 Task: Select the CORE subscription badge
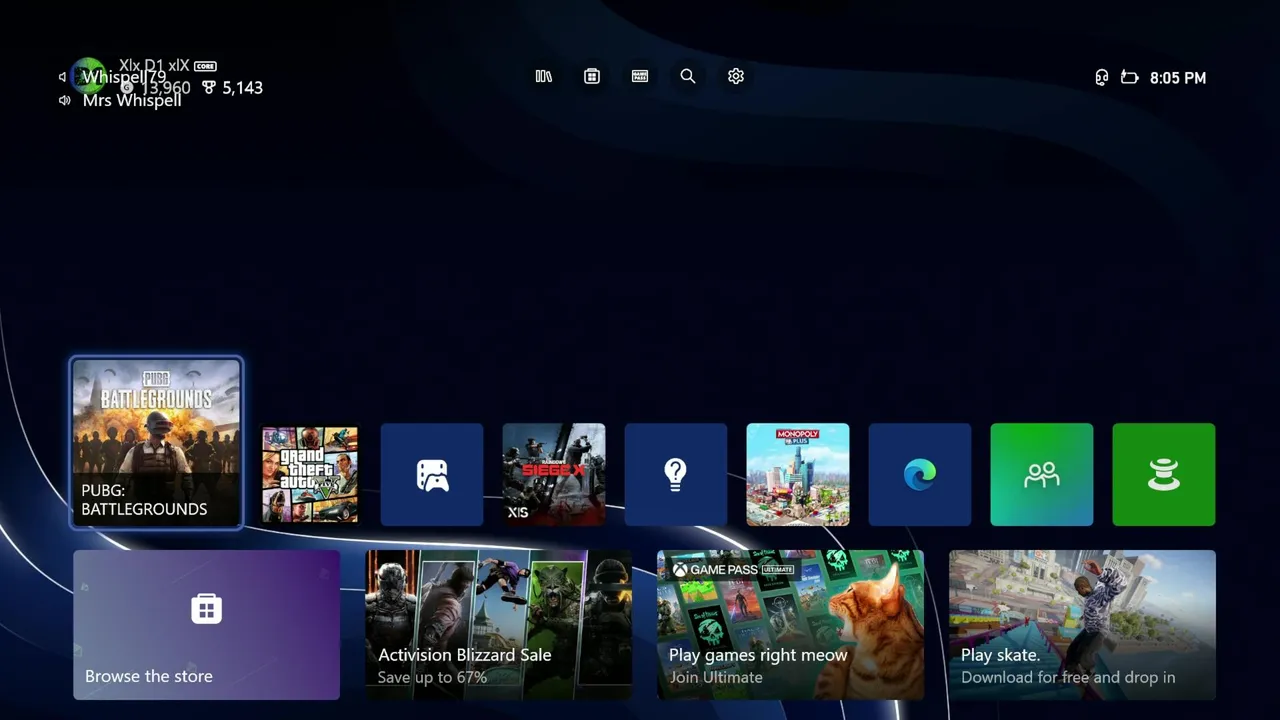[205, 66]
